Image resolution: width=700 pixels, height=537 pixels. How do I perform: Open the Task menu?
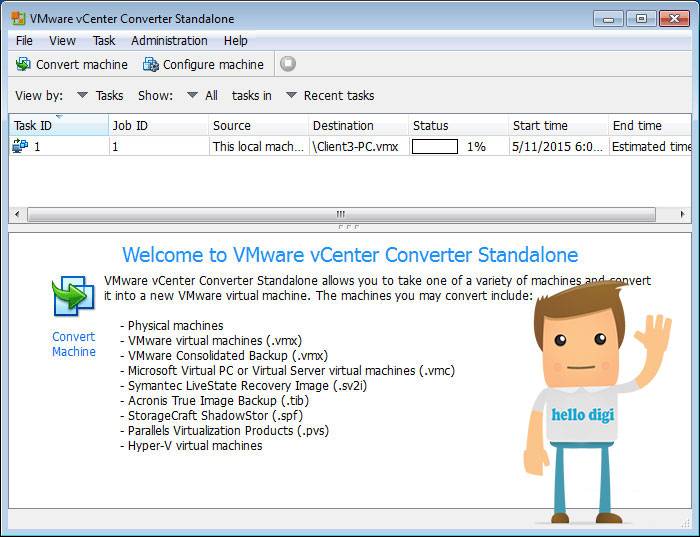pos(104,41)
